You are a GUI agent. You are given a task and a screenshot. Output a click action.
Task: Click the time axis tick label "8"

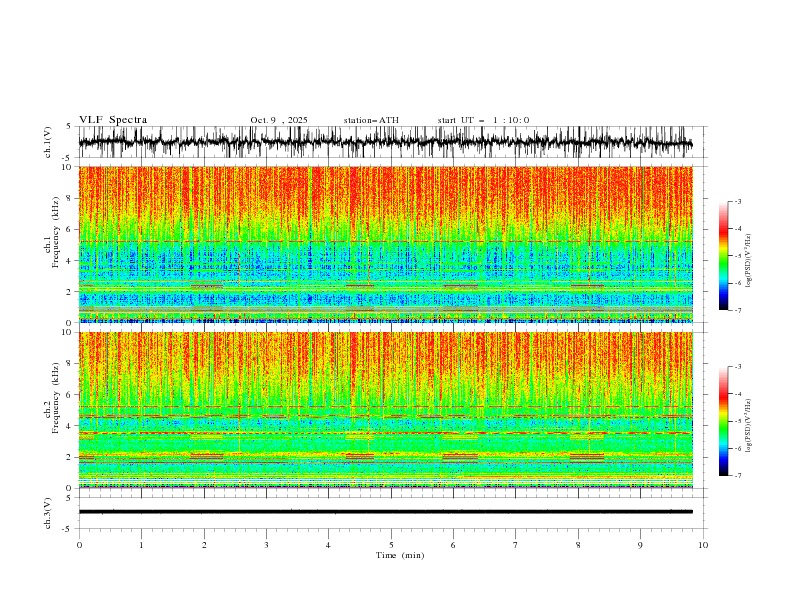coord(578,545)
